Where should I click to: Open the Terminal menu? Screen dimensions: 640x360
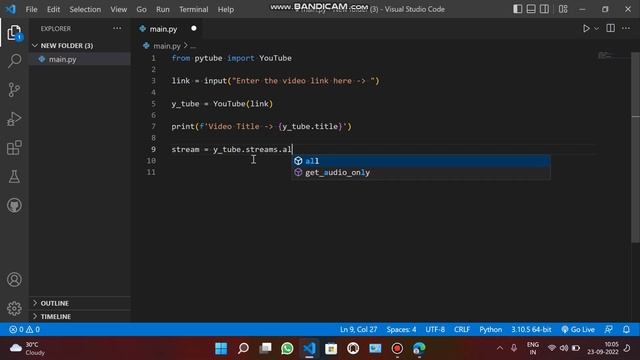(x=193, y=9)
